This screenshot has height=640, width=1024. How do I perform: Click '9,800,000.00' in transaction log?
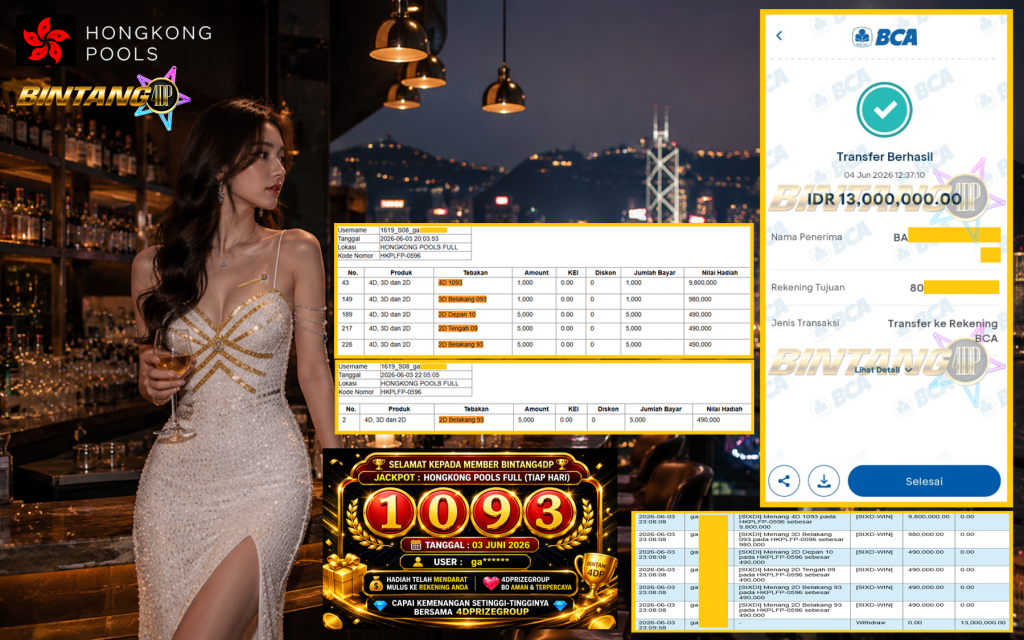(x=929, y=517)
